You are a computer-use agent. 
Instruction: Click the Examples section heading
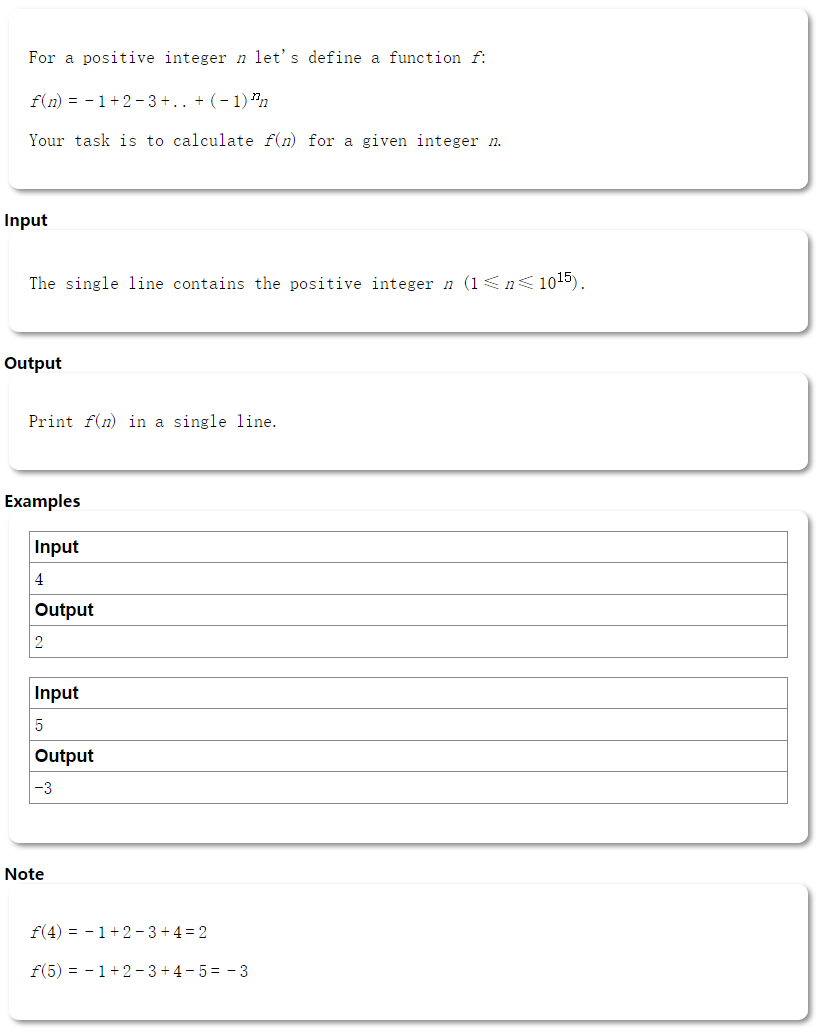tap(42, 501)
